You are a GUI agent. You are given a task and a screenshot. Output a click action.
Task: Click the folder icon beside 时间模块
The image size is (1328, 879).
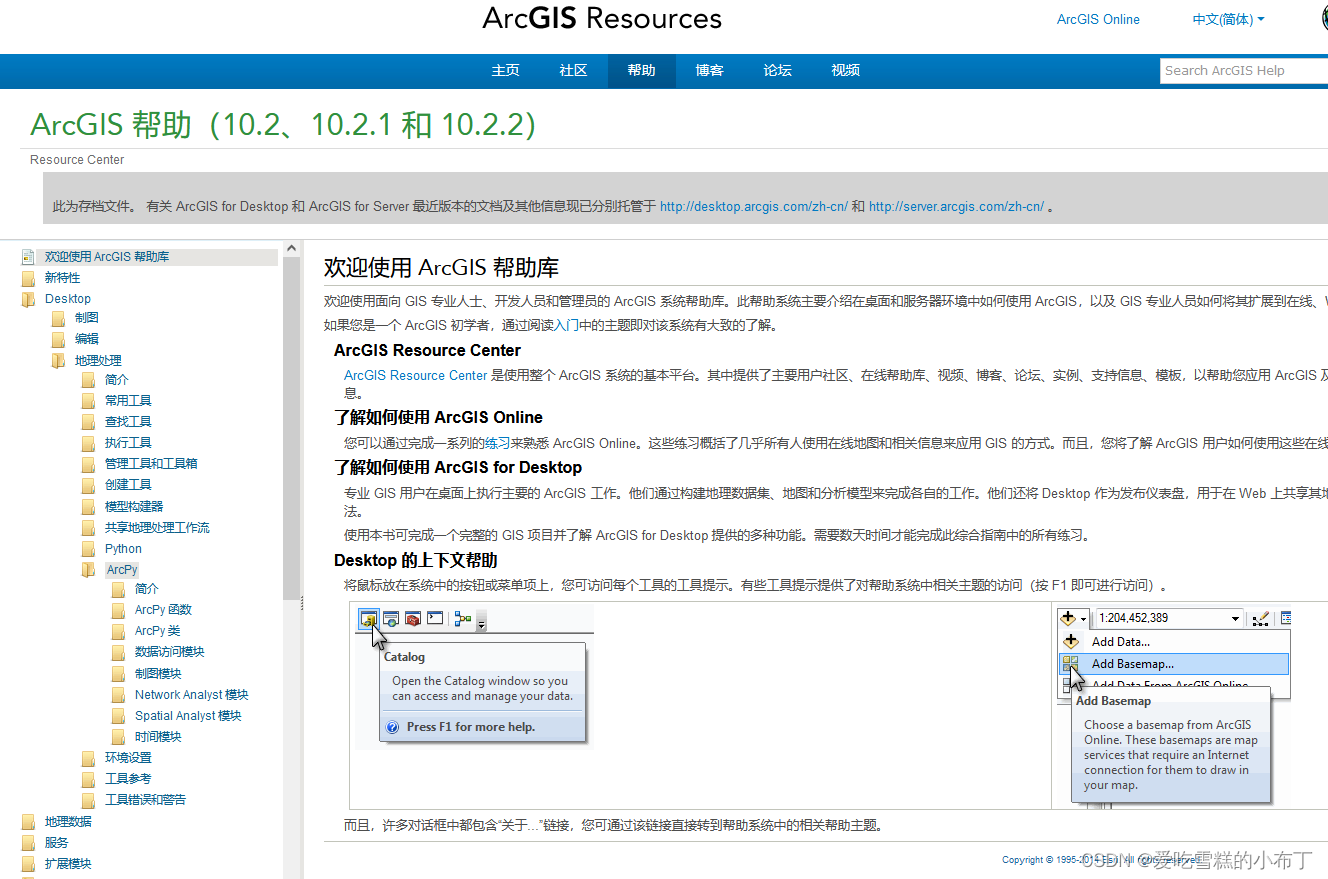pyautogui.click(x=118, y=737)
